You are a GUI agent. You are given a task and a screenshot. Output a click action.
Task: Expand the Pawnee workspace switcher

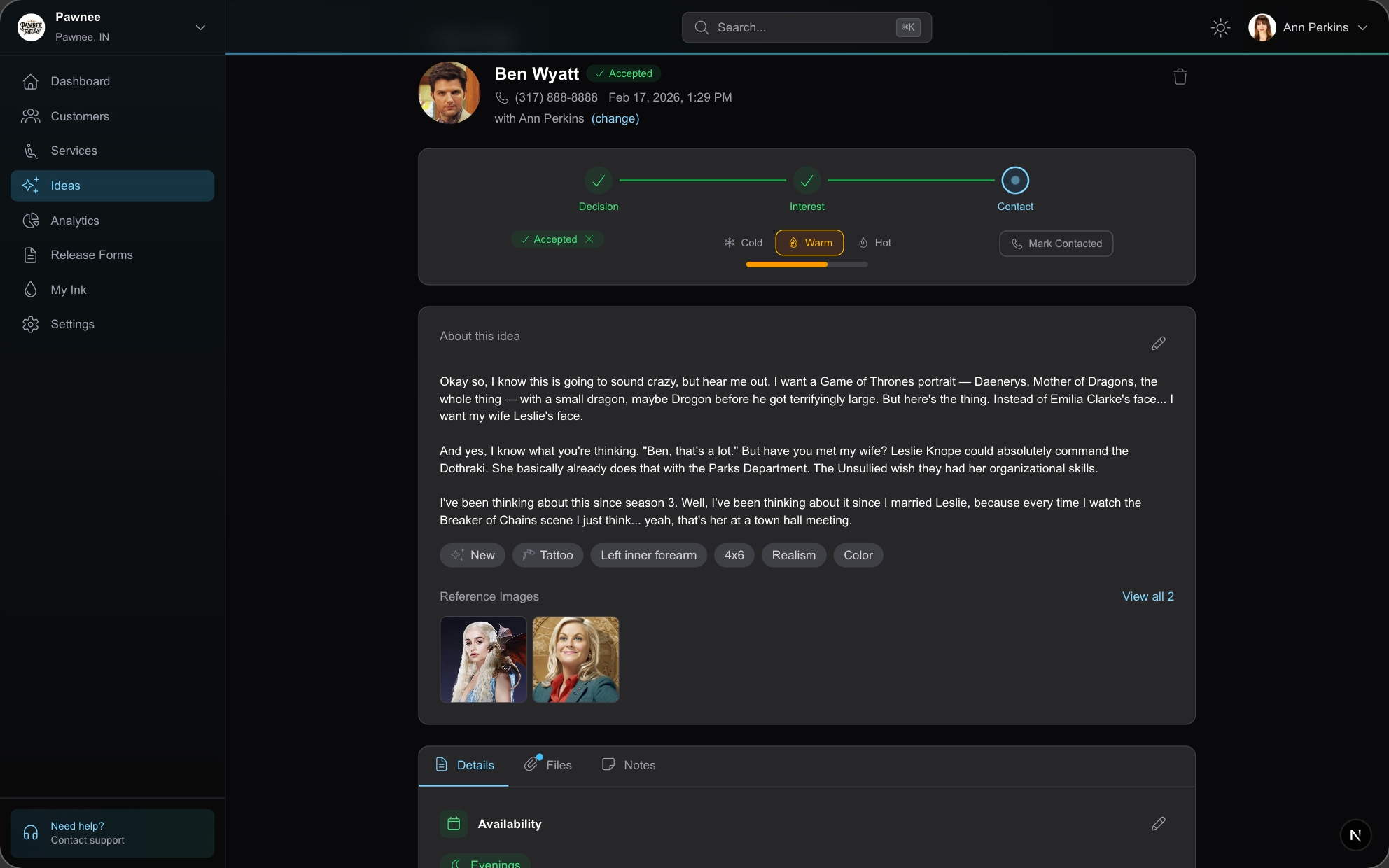[x=201, y=27]
